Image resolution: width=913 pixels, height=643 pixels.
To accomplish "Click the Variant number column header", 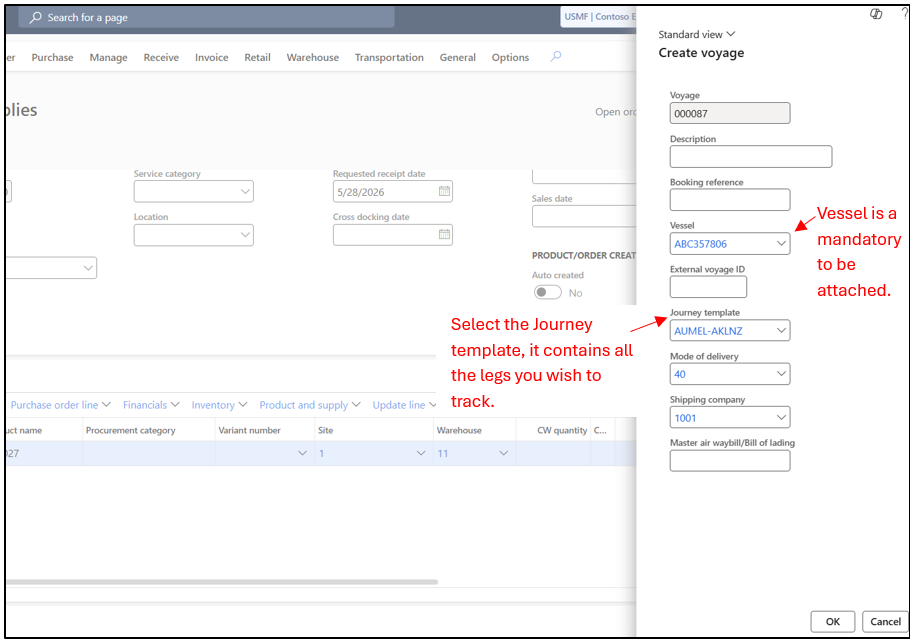I will pos(249,430).
